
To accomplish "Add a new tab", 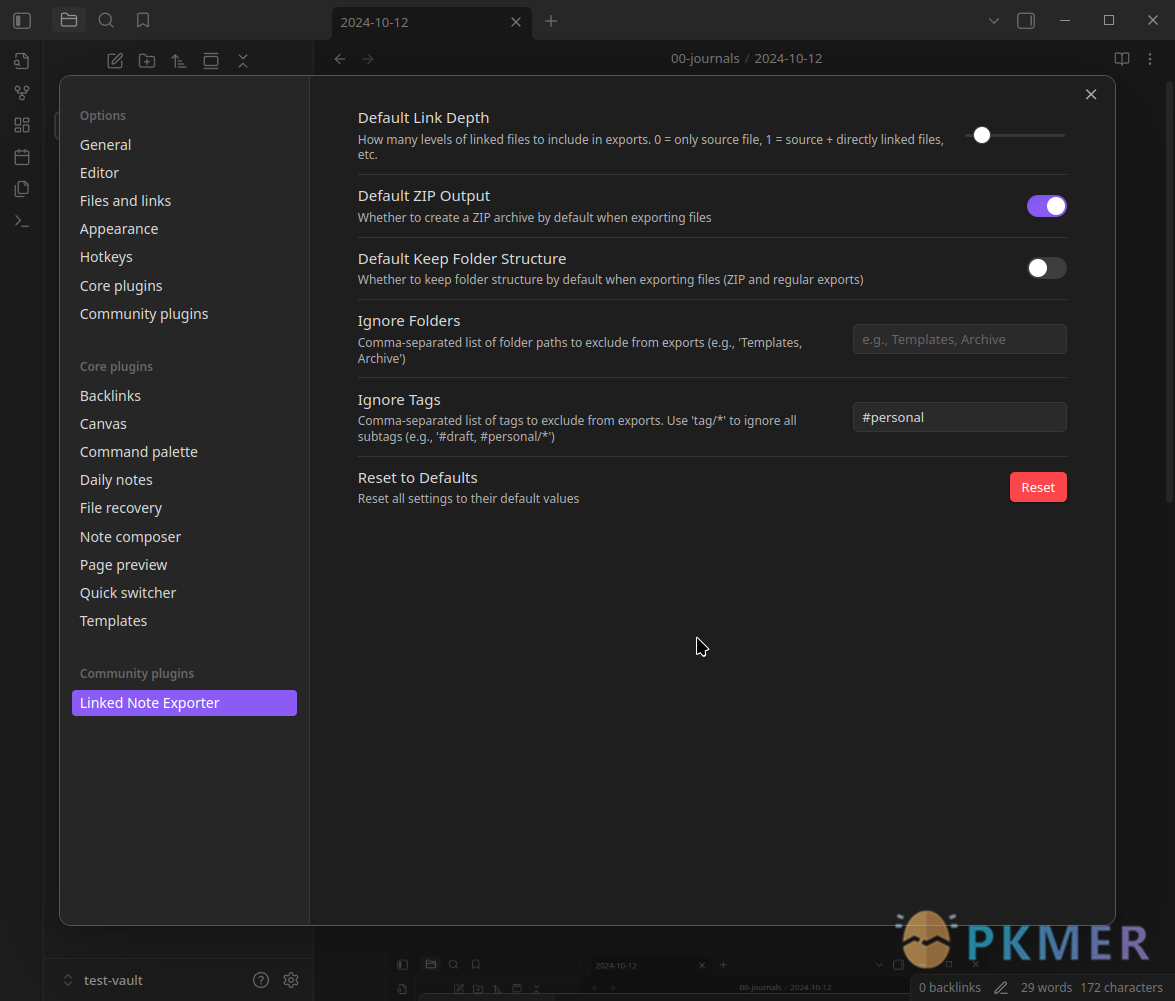I will click(x=551, y=21).
